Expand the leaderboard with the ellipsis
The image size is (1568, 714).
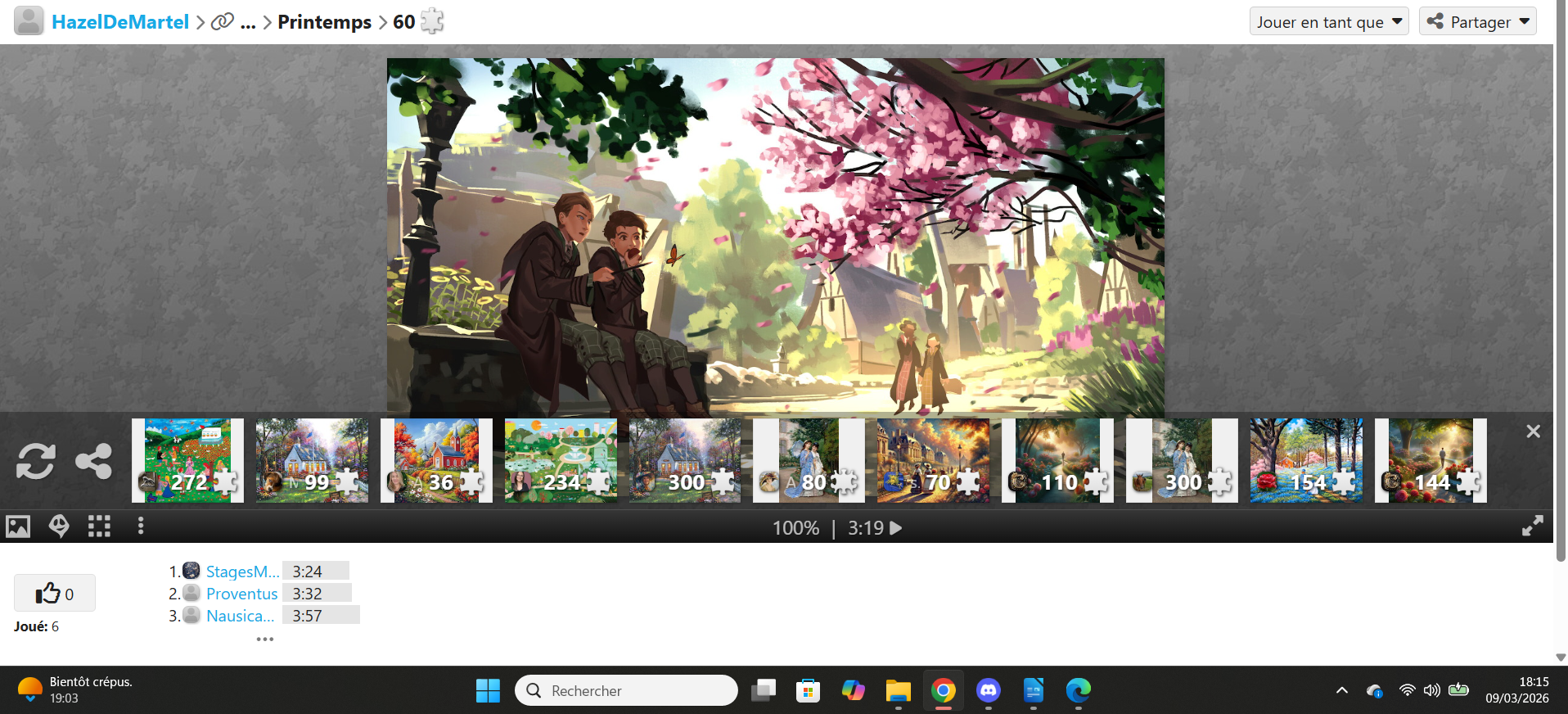click(264, 639)
